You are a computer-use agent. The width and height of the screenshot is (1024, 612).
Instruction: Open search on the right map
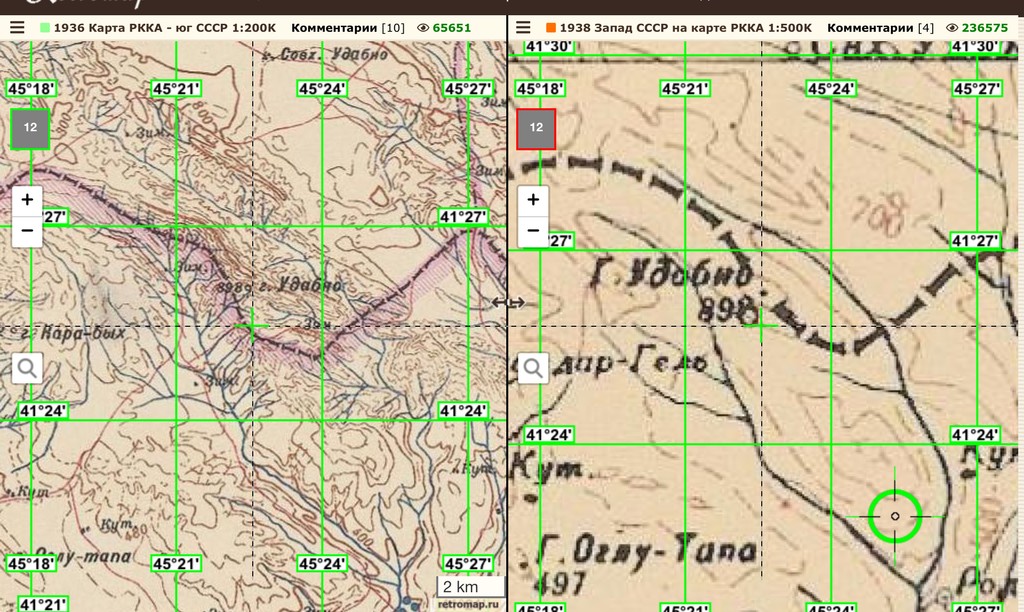[533, 368]
